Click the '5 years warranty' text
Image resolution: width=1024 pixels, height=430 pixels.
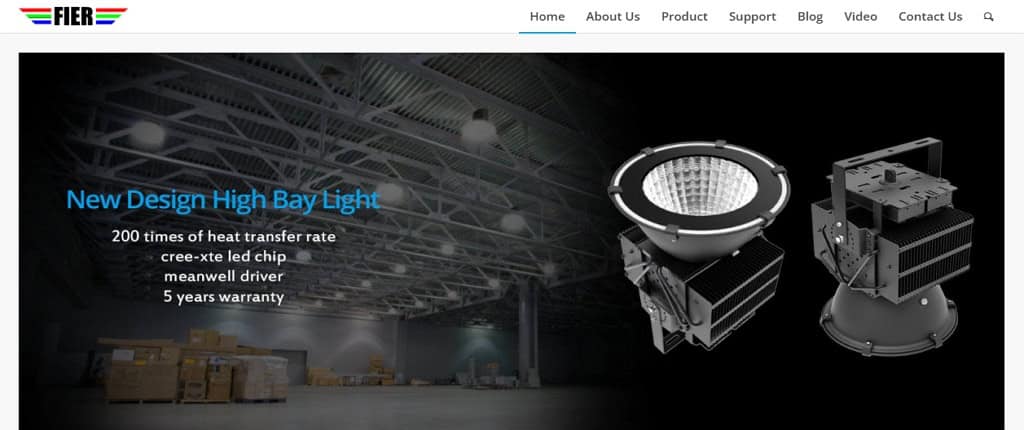coord(223,297)
